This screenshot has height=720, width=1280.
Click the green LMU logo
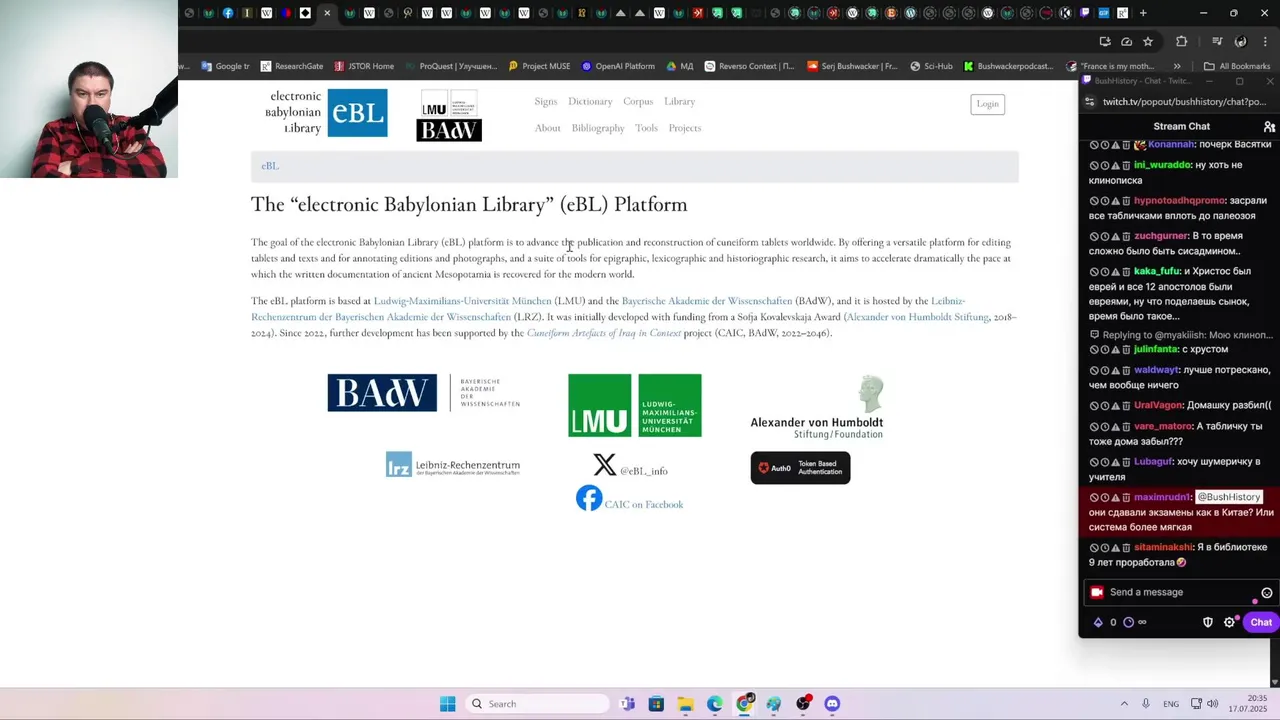pyautogui.click(x=635, y=405)
